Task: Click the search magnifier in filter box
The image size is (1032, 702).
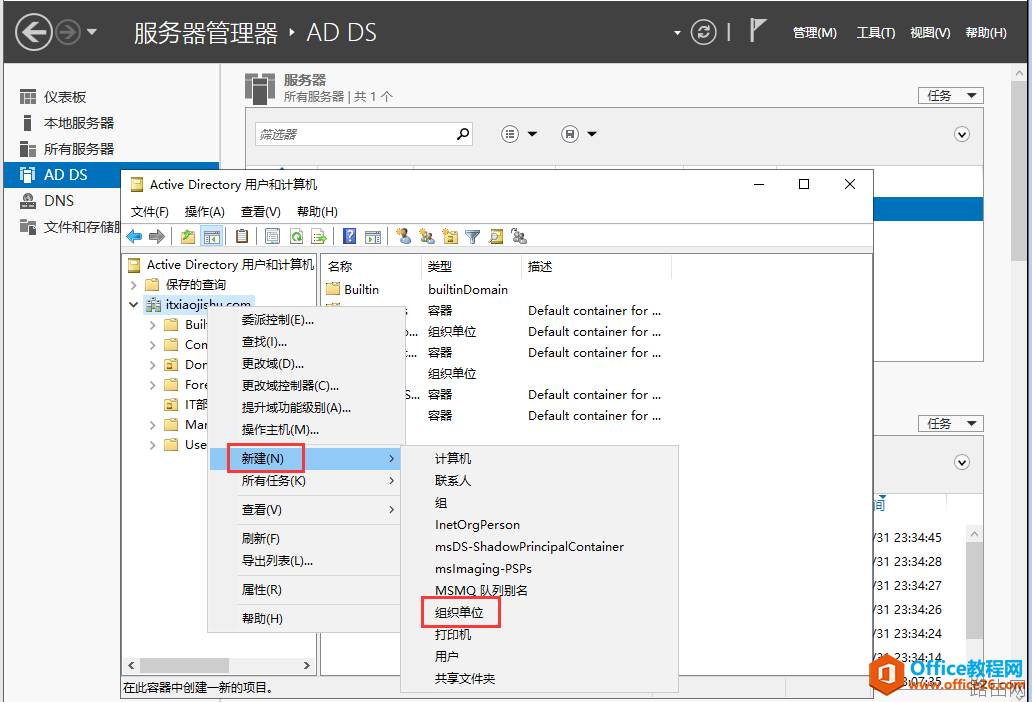Action: pos(463,134)
